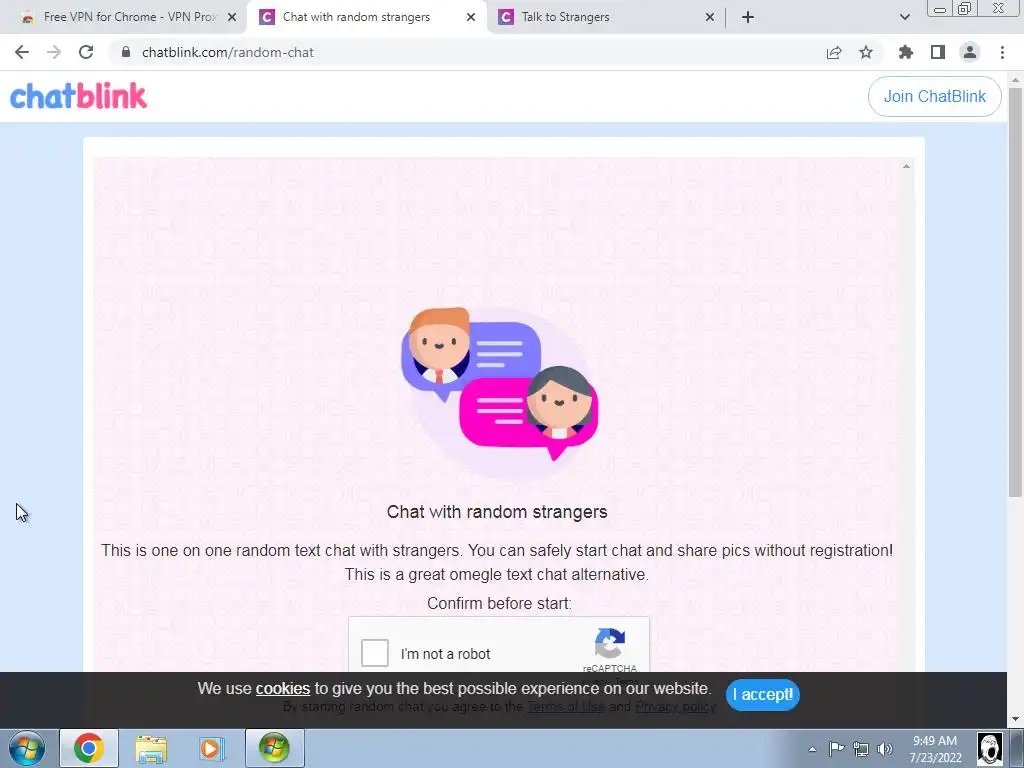Click the page vertical scrollbar thumb

pyautogui.click(x=1015, y=291)
